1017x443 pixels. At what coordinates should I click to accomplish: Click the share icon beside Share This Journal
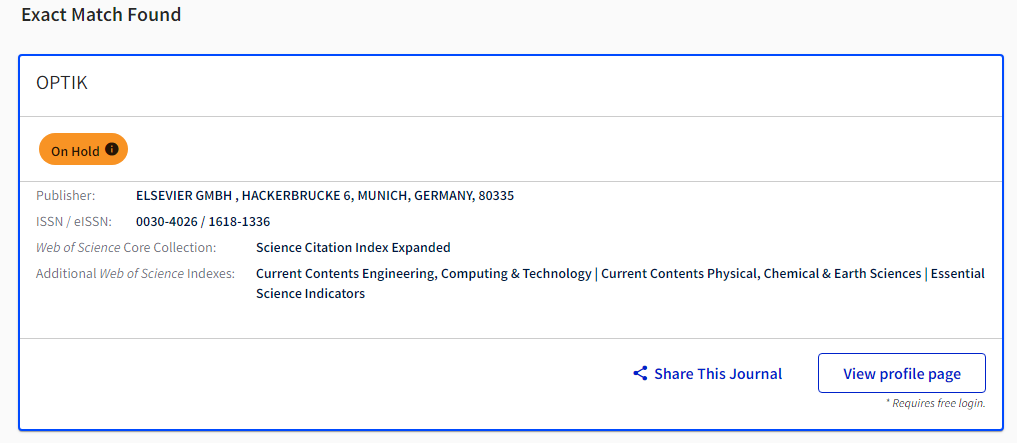coord(640,374)
